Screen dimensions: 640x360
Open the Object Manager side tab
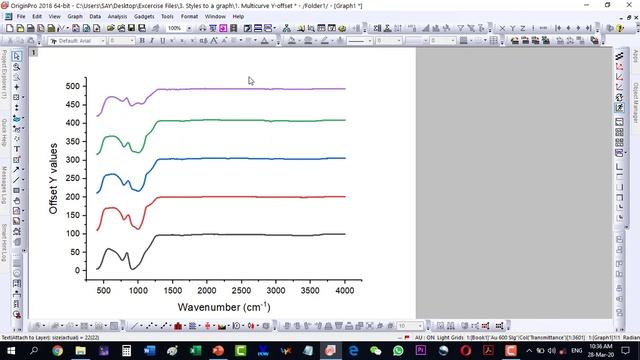(x=636, y=102)
